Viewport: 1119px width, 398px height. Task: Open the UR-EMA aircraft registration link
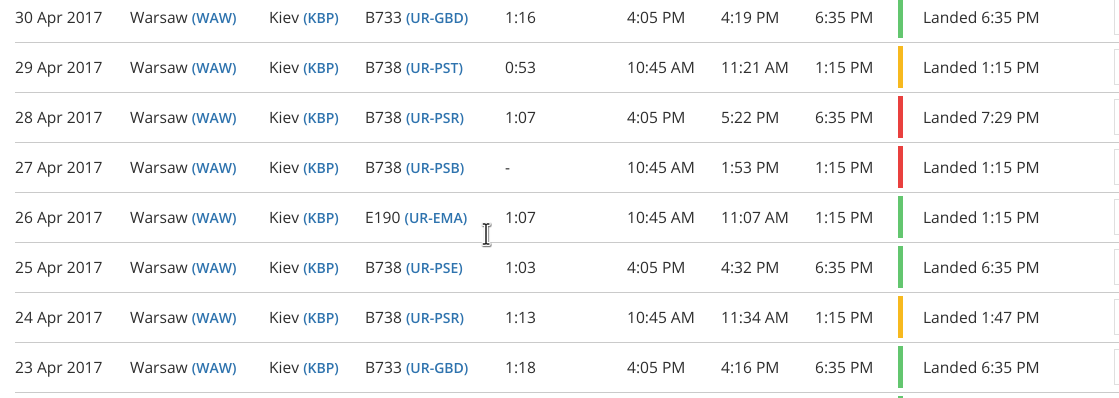(x=435, y=218)
